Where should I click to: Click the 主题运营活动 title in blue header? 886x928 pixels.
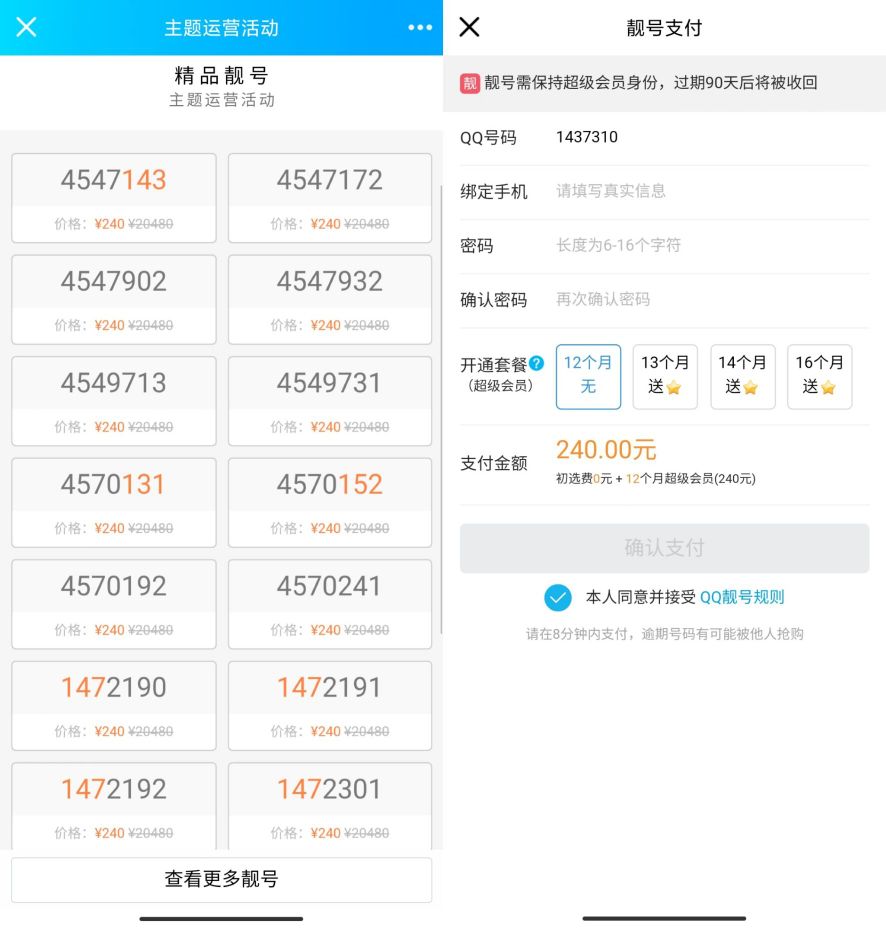coord(221,28)
